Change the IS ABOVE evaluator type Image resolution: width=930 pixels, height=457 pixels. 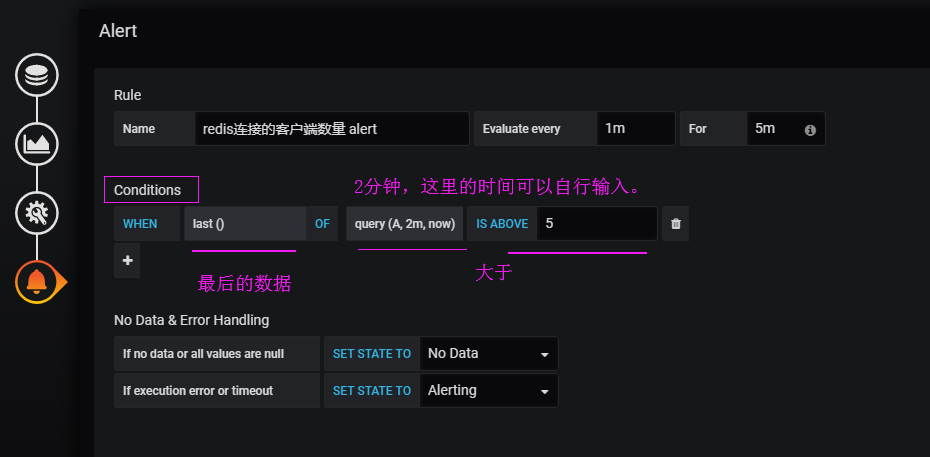pyautogui.click(x=502, y=223)
